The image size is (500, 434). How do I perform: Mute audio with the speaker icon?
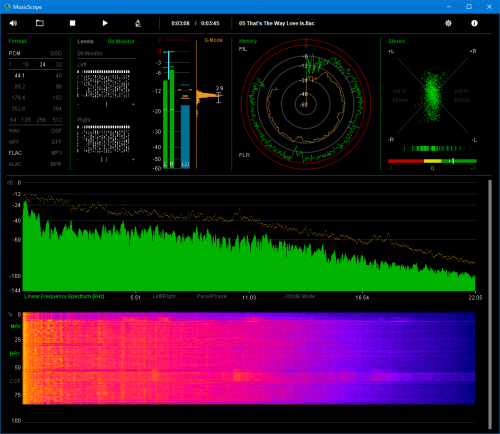click(x=13, y=23)
